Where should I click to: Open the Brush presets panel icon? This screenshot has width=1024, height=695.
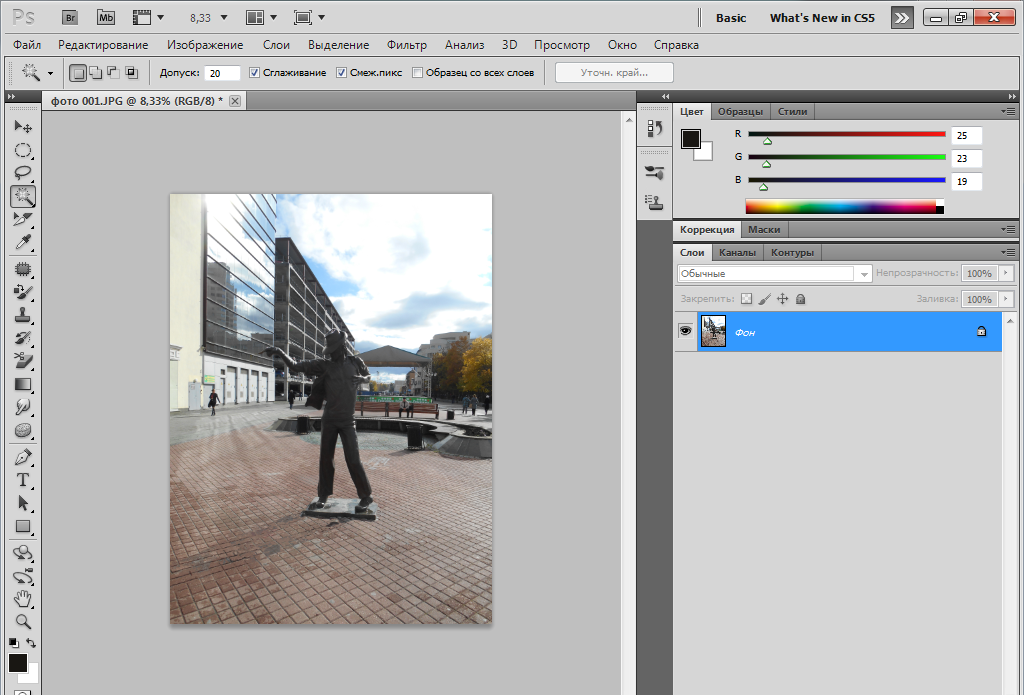[654, 172]
